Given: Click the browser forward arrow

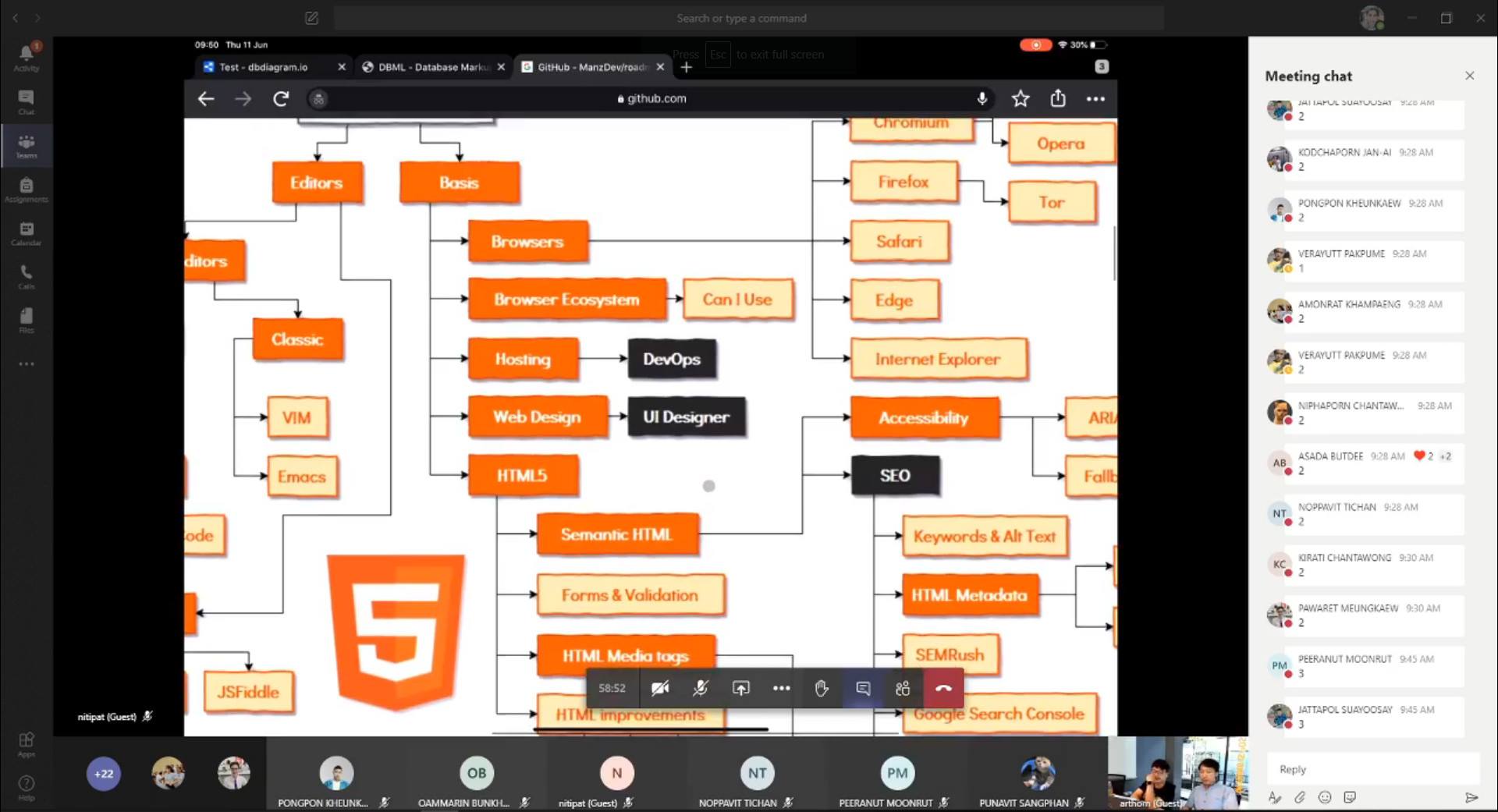Looking at the screenshot, I should (243, 98).
